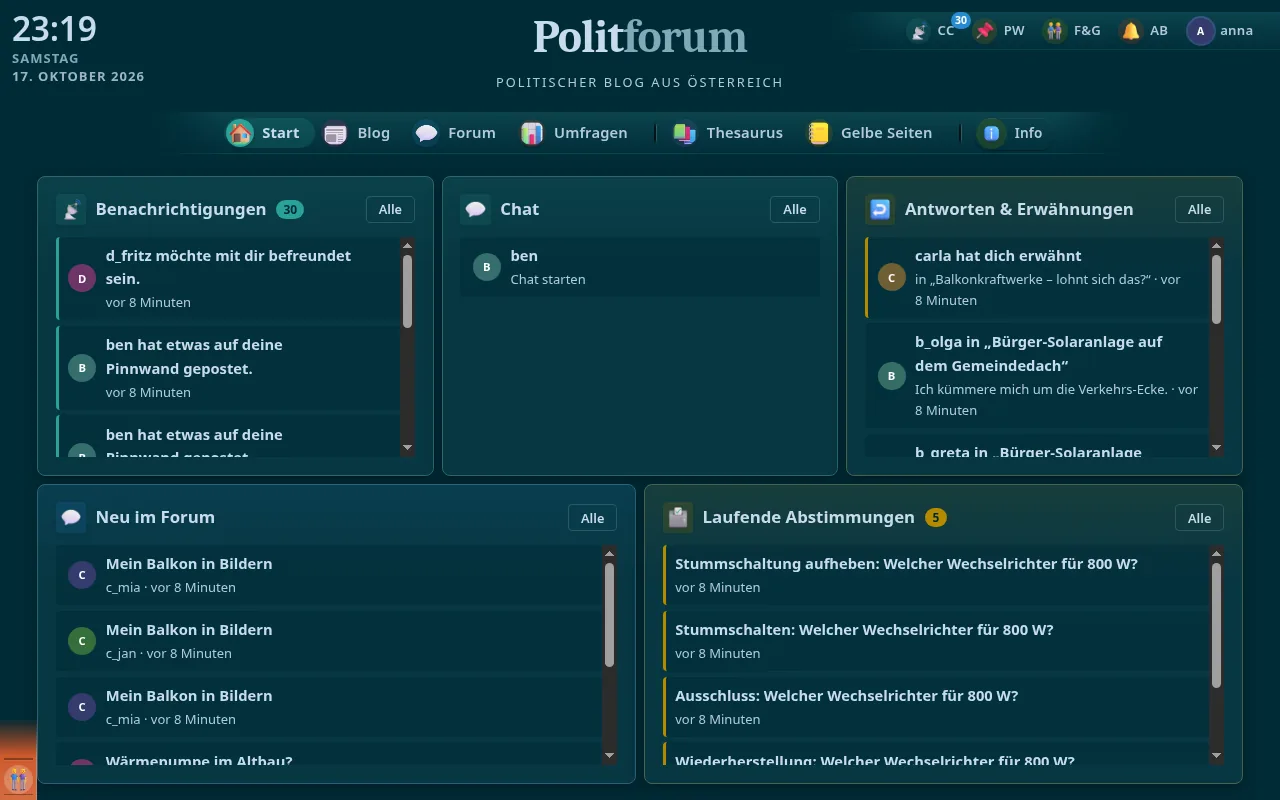Open d_fritz friend request notification
Screen dimensions: 1280x800
click(227, 279)
